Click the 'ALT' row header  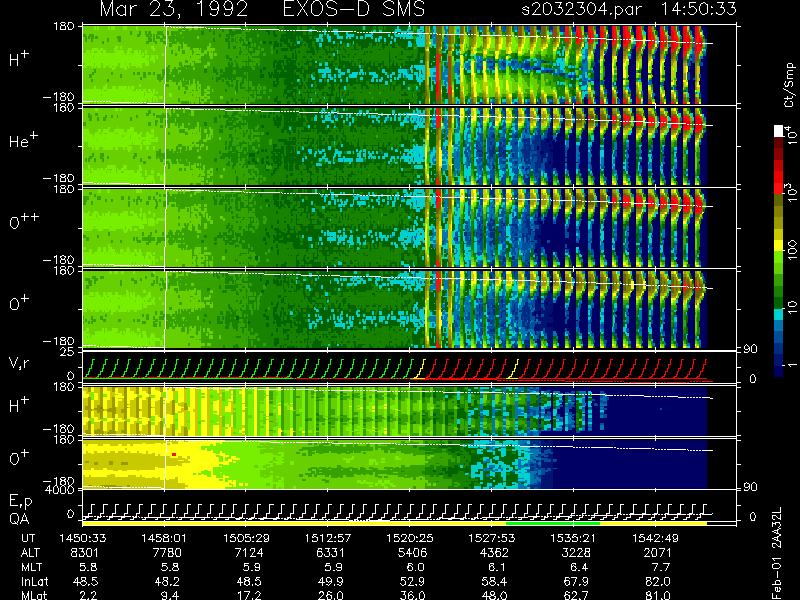[30, 553]
